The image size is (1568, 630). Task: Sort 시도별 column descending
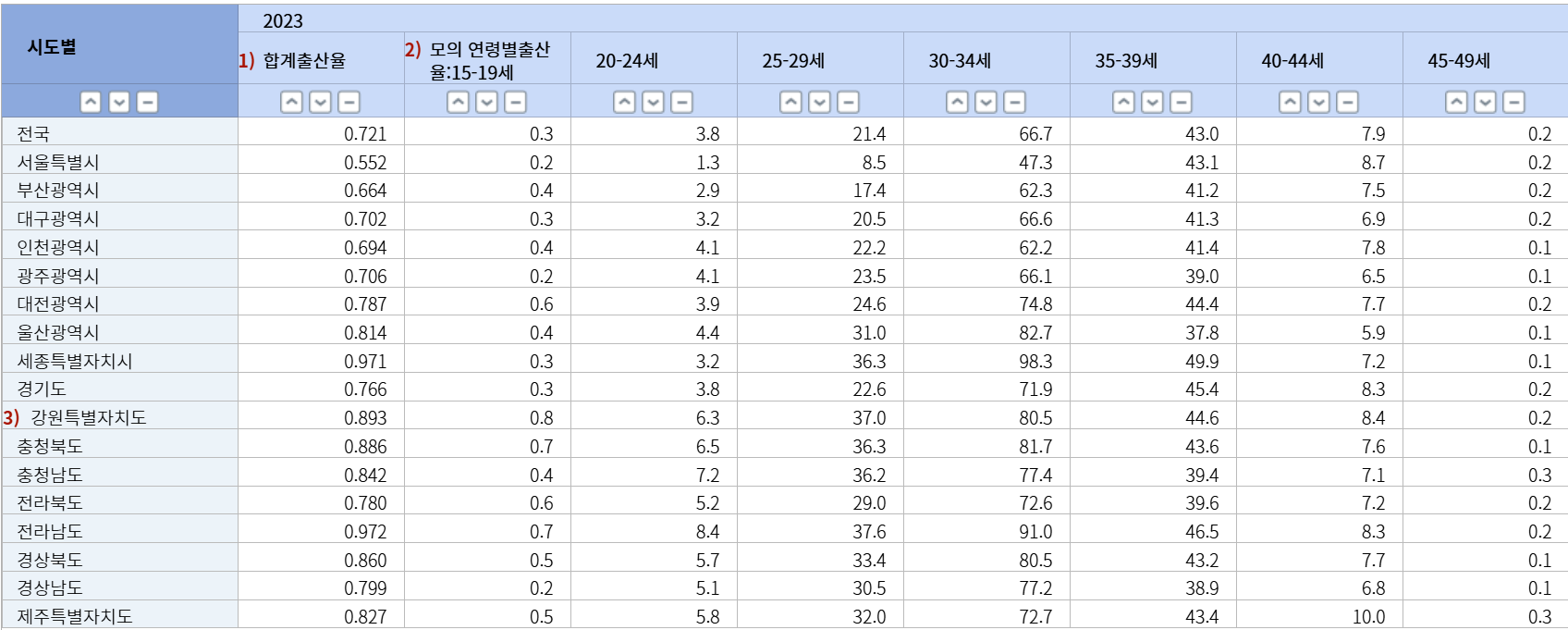pyautogui.click(x=119, y=102)
